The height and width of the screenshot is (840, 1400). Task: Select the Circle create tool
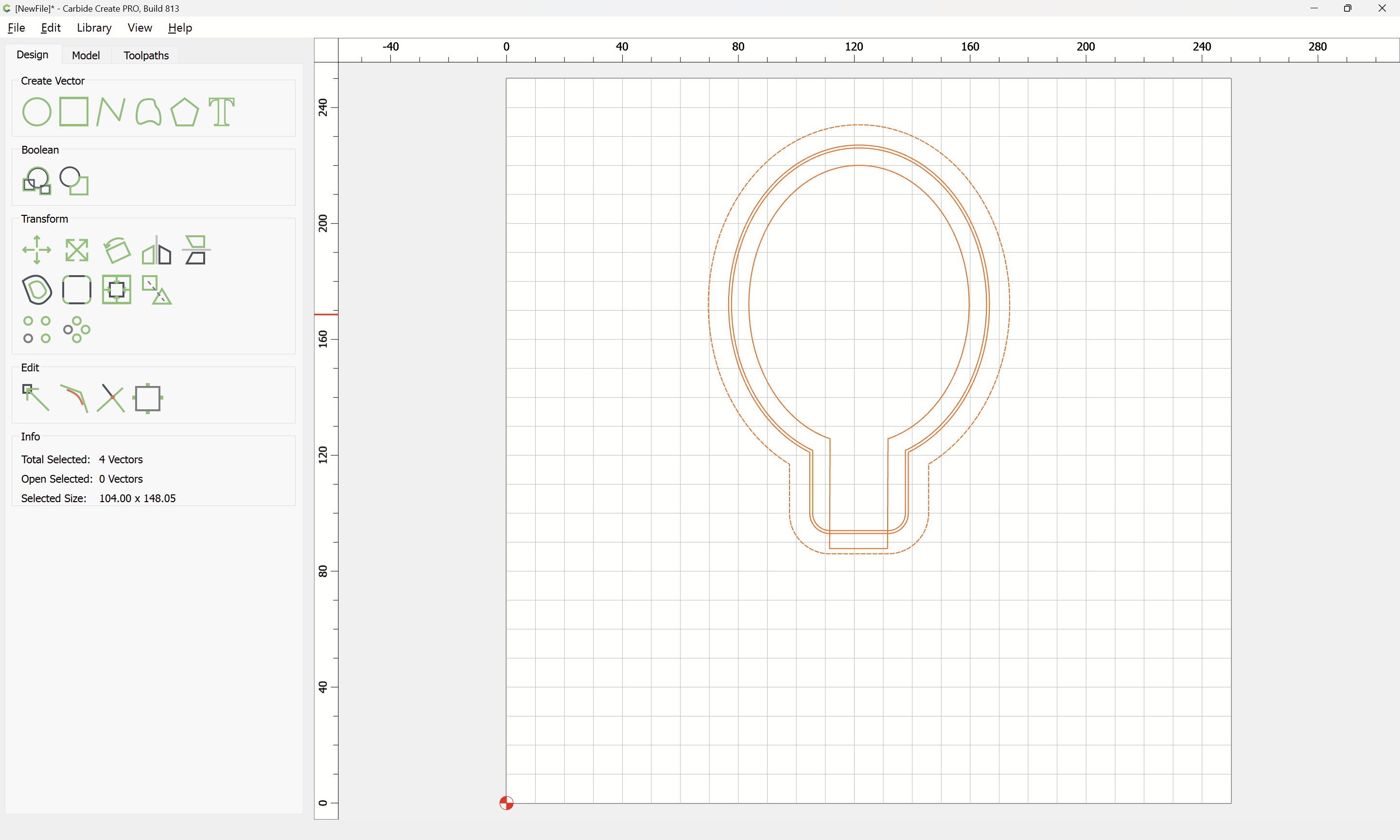[36, 111]
